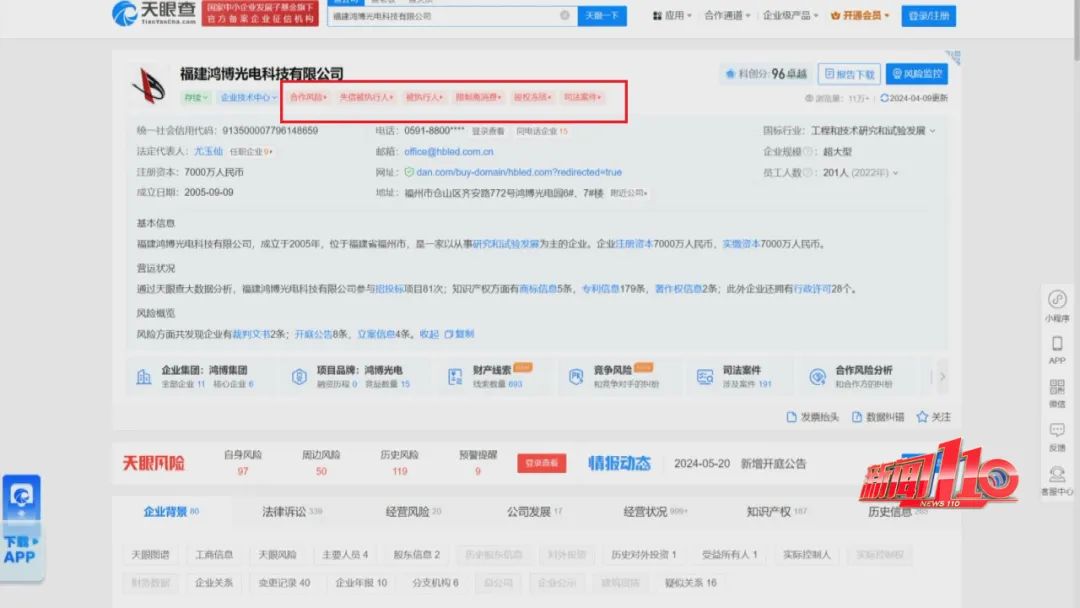
Task: Open the 变更记录 40 chip
Action: pos(284,583)
